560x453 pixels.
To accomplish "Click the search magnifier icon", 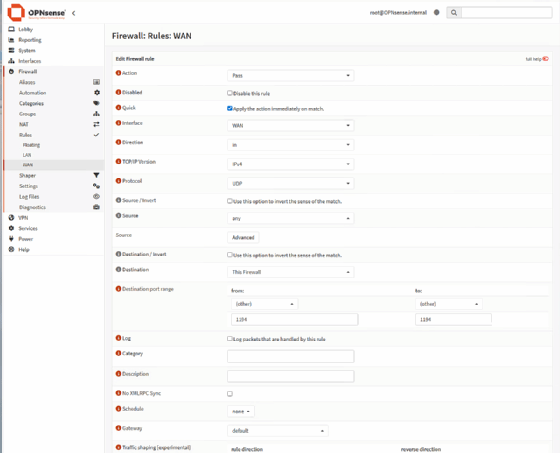I will click(x=454, y=13).
